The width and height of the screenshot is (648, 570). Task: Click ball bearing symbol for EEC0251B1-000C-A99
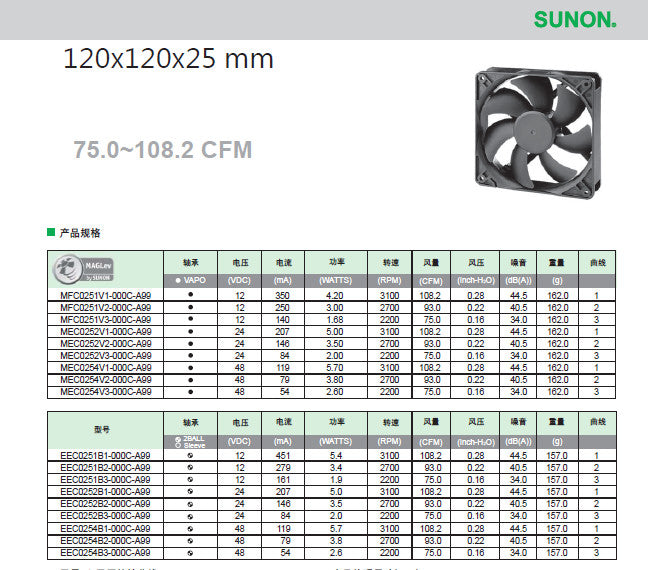[x=190, y=456]
